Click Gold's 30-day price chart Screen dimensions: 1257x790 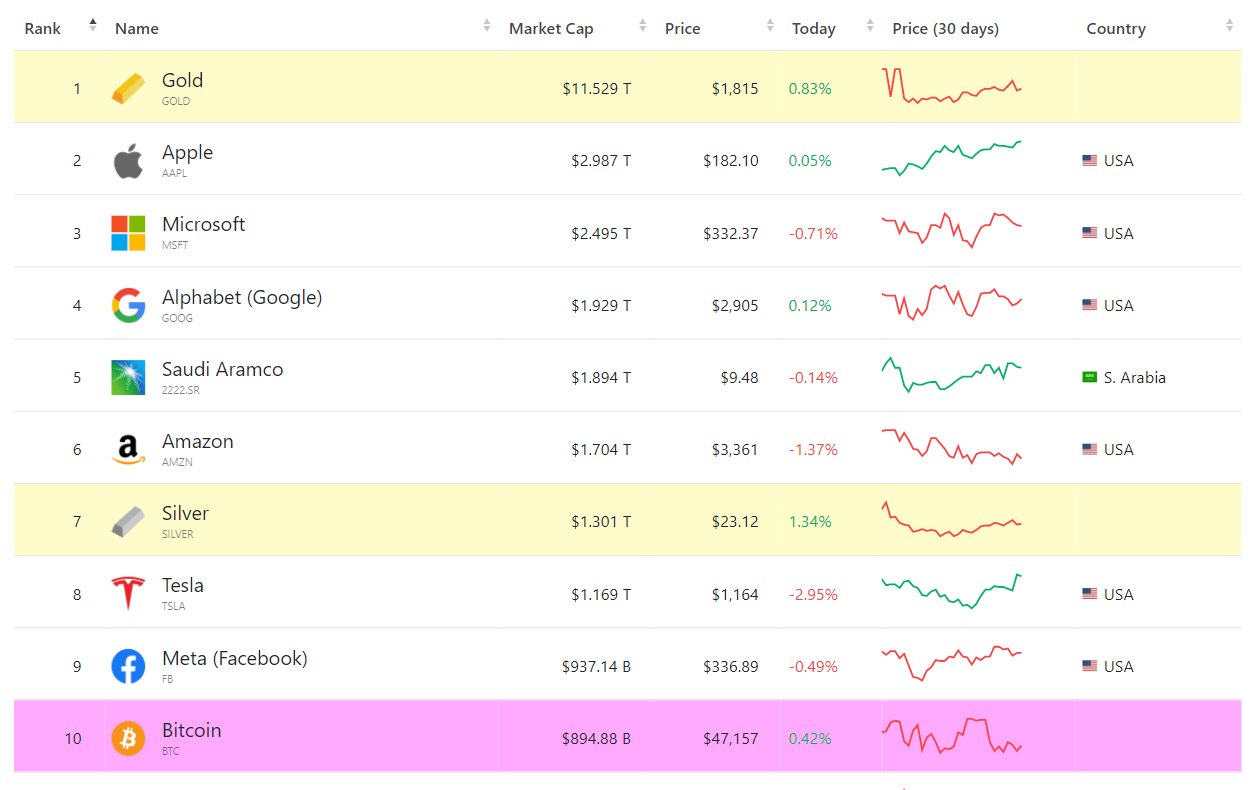[952, 86]
